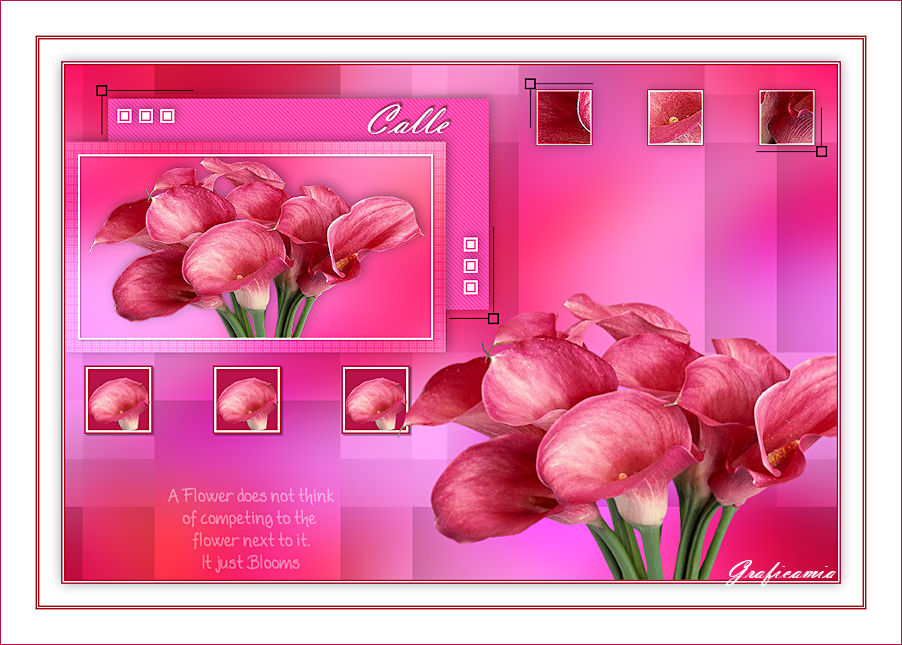Open the dark red petal close-up thumbnail
Viewport: 902px width, 645px height.
tap(564, 117)
